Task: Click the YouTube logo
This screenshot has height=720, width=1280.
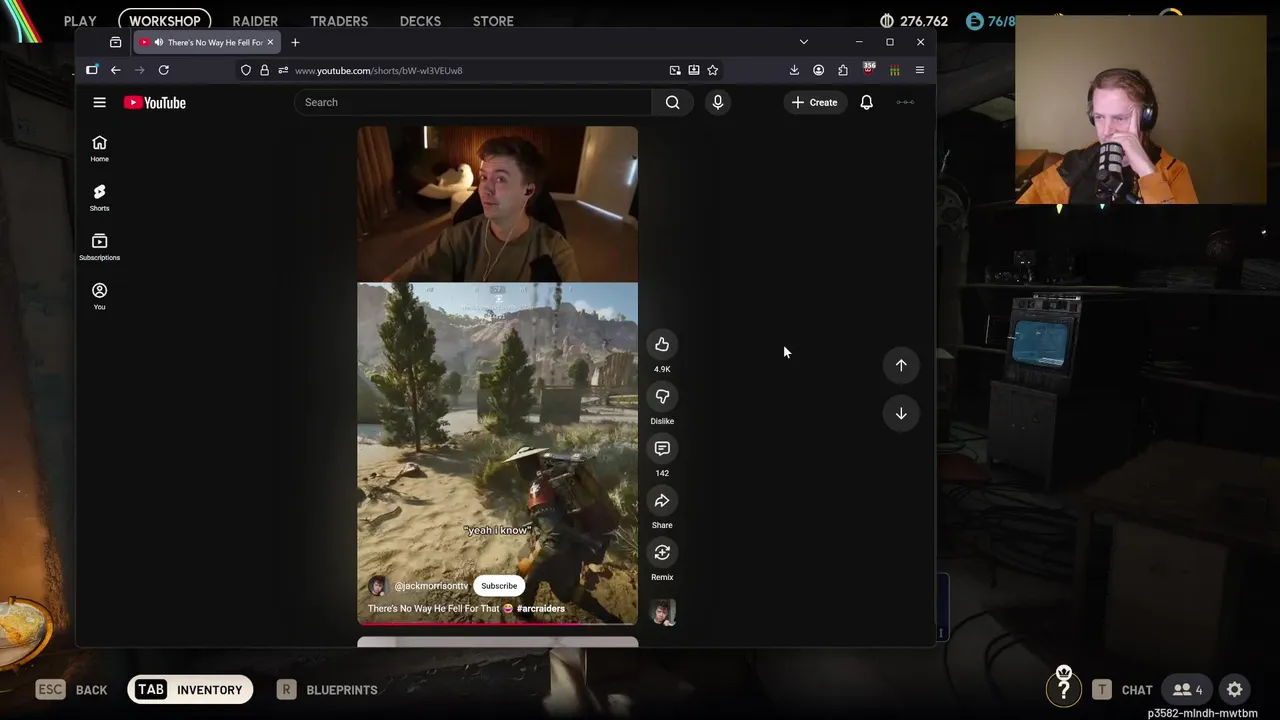Action: click(x=155, y=102)
